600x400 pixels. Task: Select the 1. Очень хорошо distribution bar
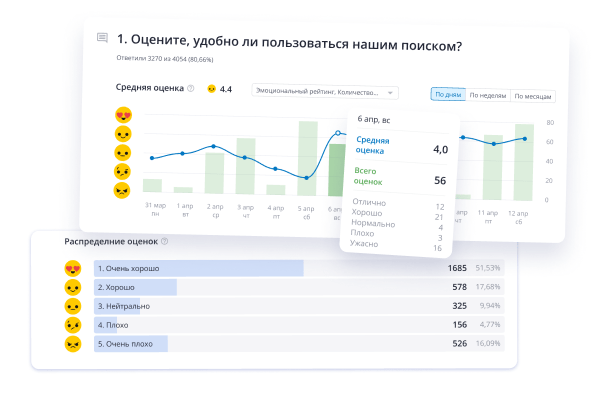click(199, 268)
